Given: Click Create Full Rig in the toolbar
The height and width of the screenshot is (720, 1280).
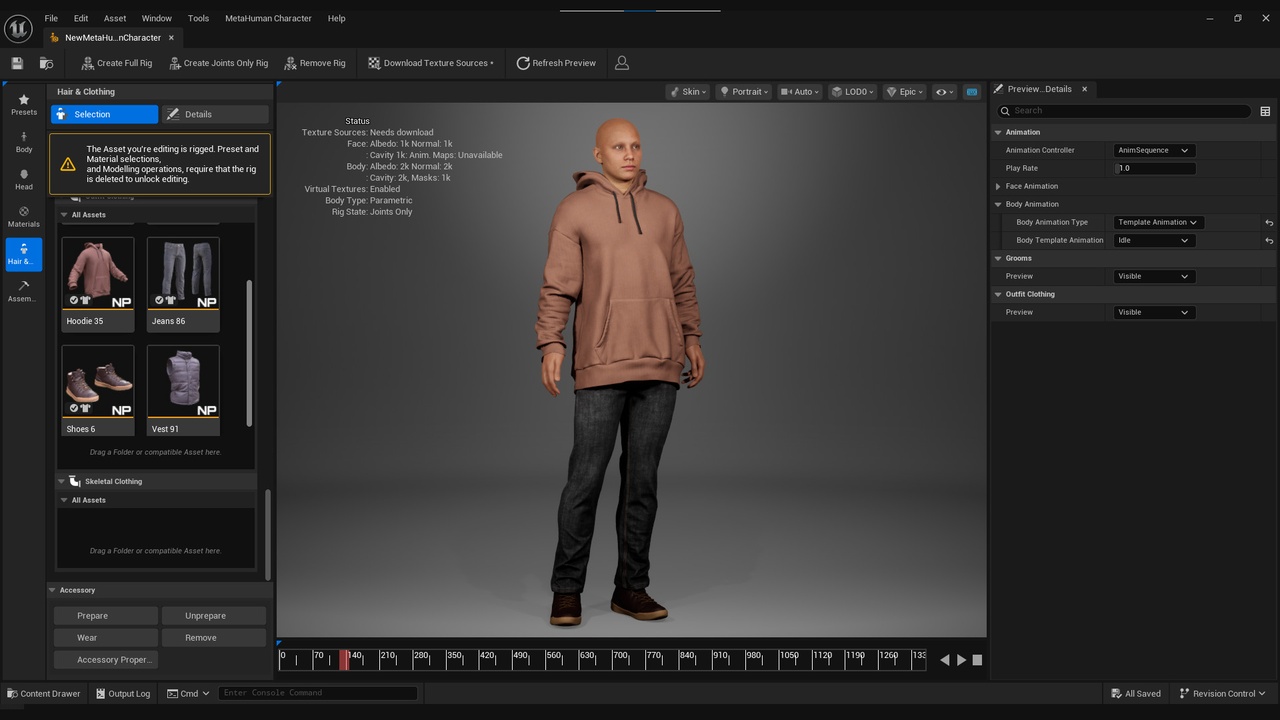Looking at the screenshot, I should [116, 63].
